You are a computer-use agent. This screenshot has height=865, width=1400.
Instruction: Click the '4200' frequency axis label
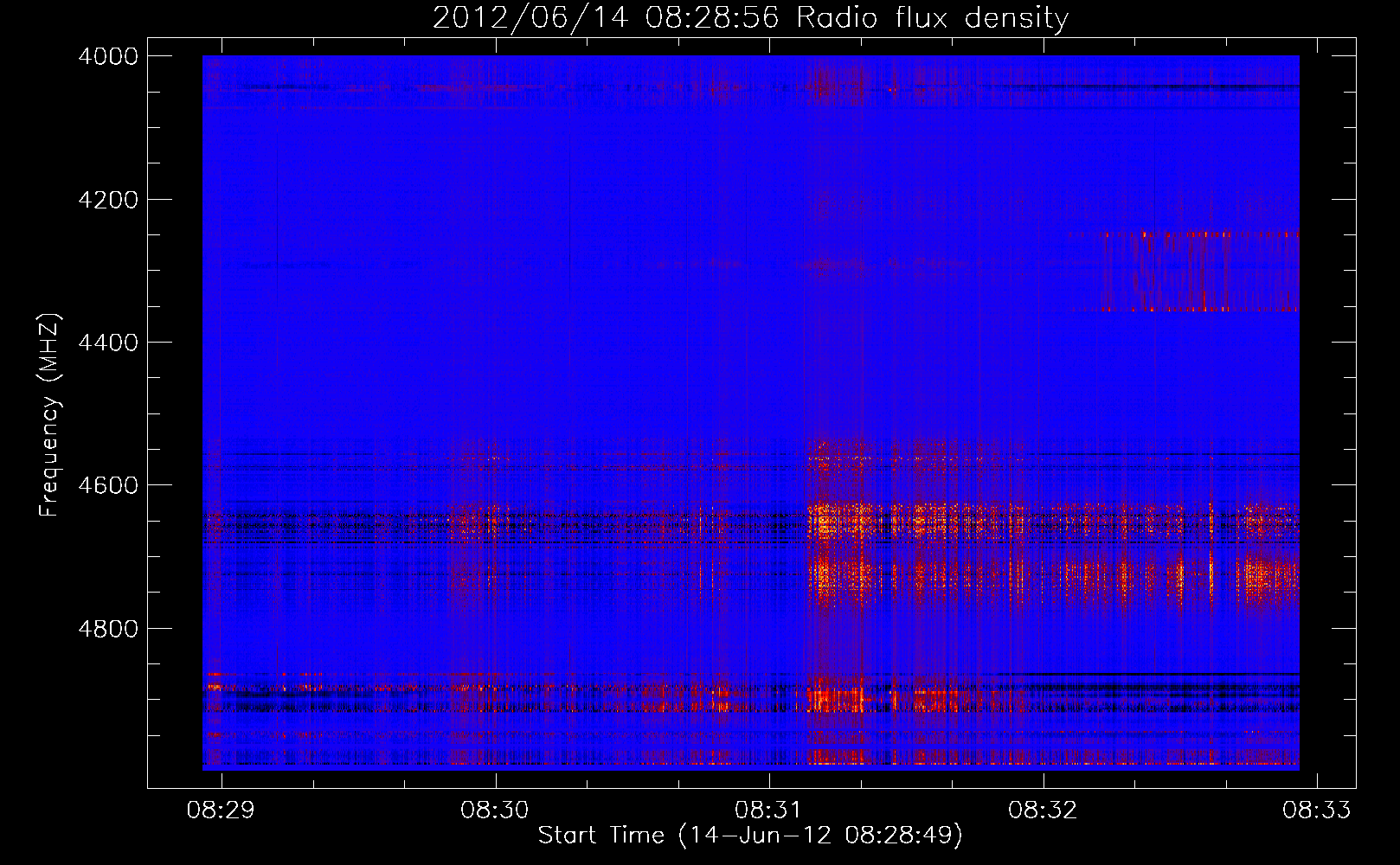coord(108,200)
